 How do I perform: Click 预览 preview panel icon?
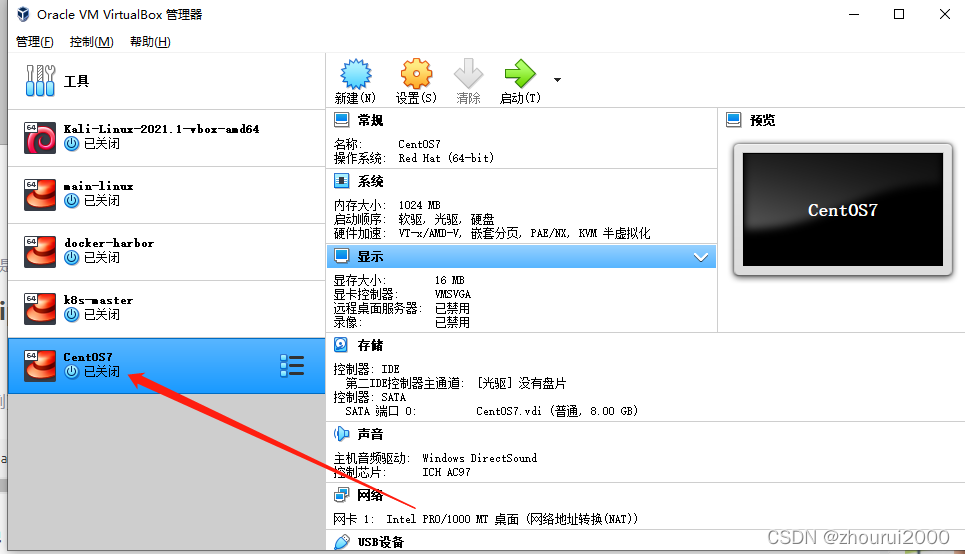coord(734,119)
